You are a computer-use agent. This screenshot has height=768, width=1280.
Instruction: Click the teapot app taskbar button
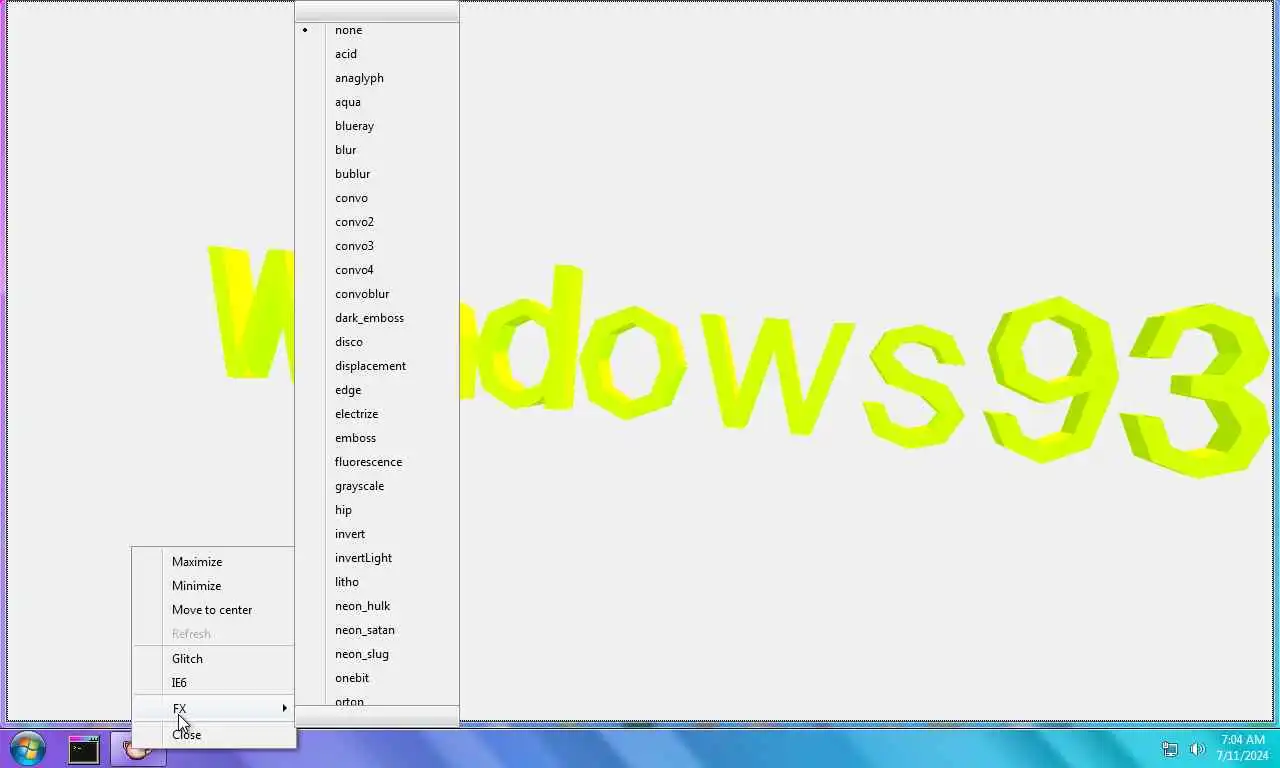coord(138,749)
